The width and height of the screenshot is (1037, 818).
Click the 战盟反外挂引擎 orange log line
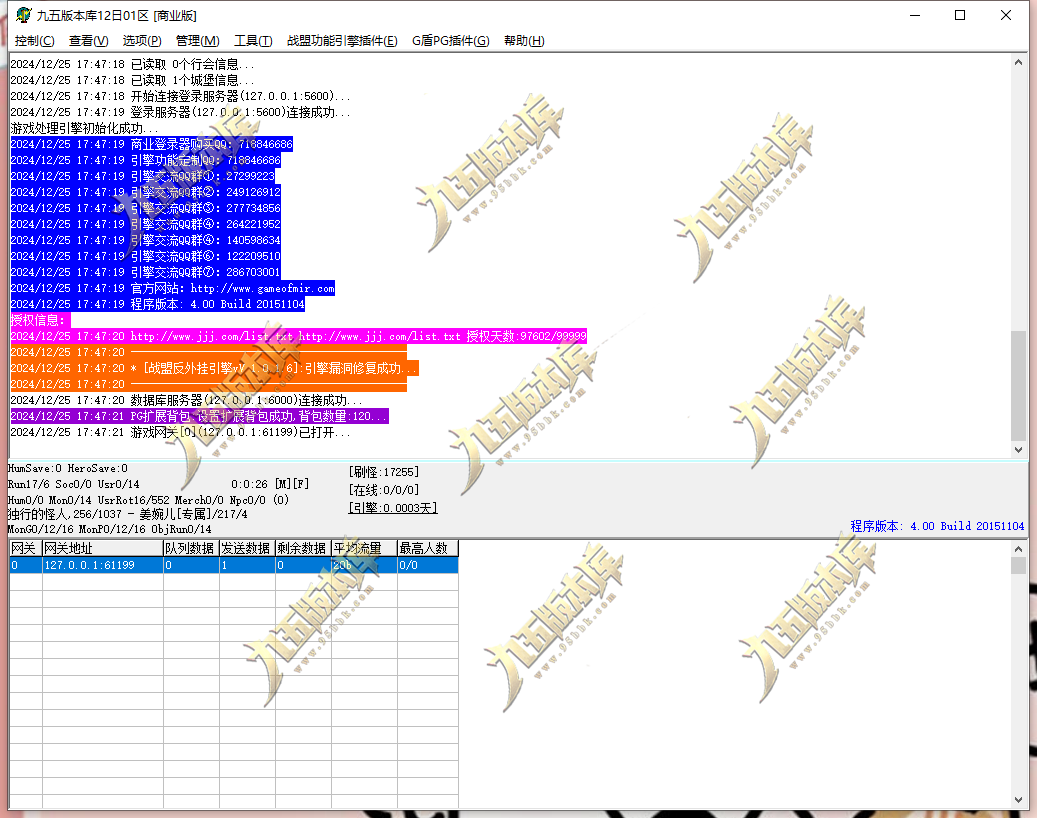(x=214, y=368)
